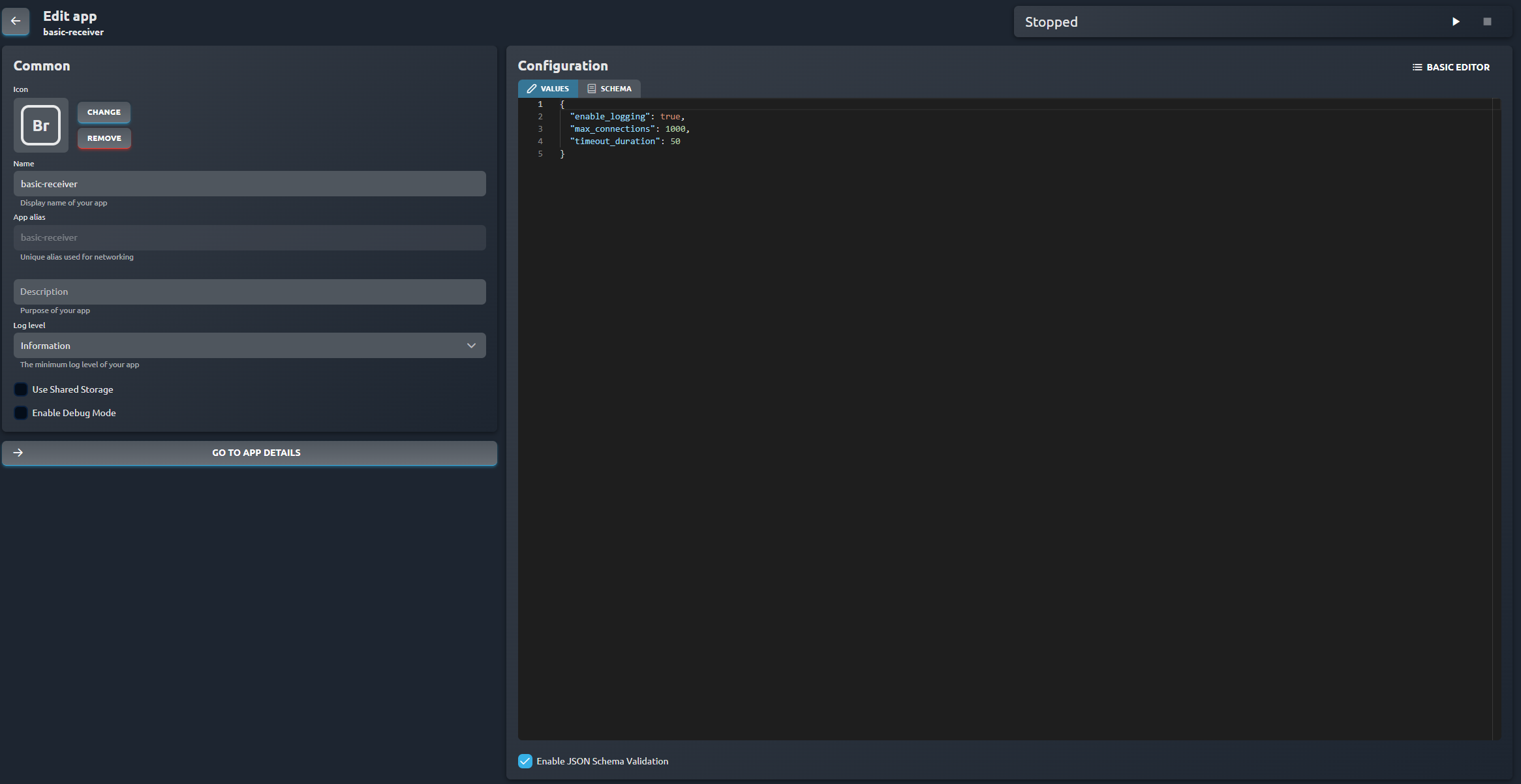Stop the app with the square button
Viewport: 1521px width, 784px height.
pyautogui.click(x=1487, y=22)
